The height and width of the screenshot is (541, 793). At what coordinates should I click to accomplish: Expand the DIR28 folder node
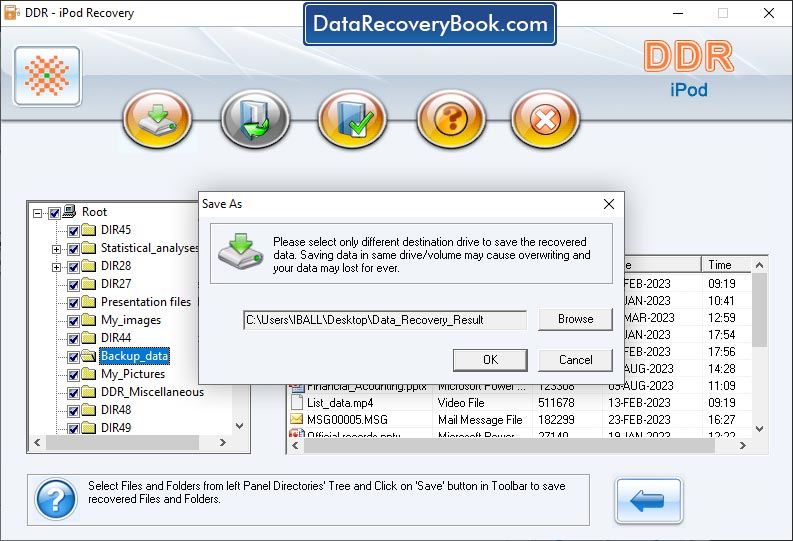pos(56,267)
